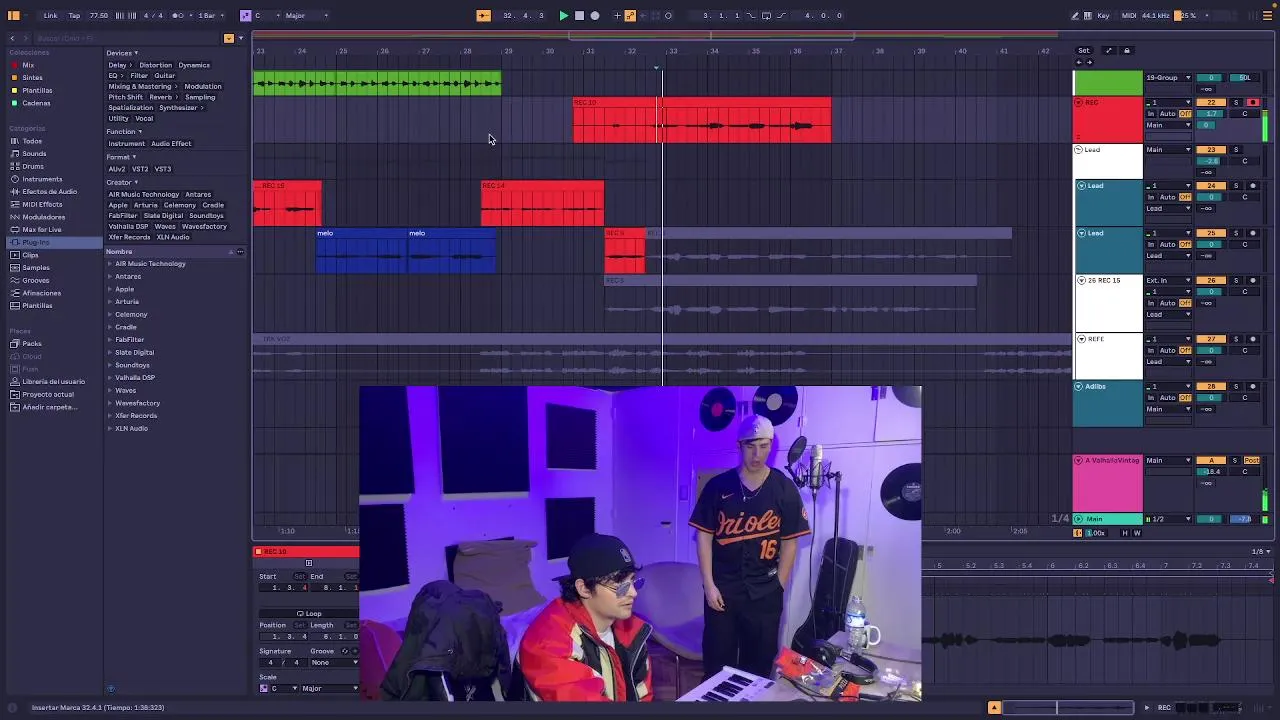Click the Link button
The height and width of the screenshot is (720, 1280).
(x=50, y=15)
